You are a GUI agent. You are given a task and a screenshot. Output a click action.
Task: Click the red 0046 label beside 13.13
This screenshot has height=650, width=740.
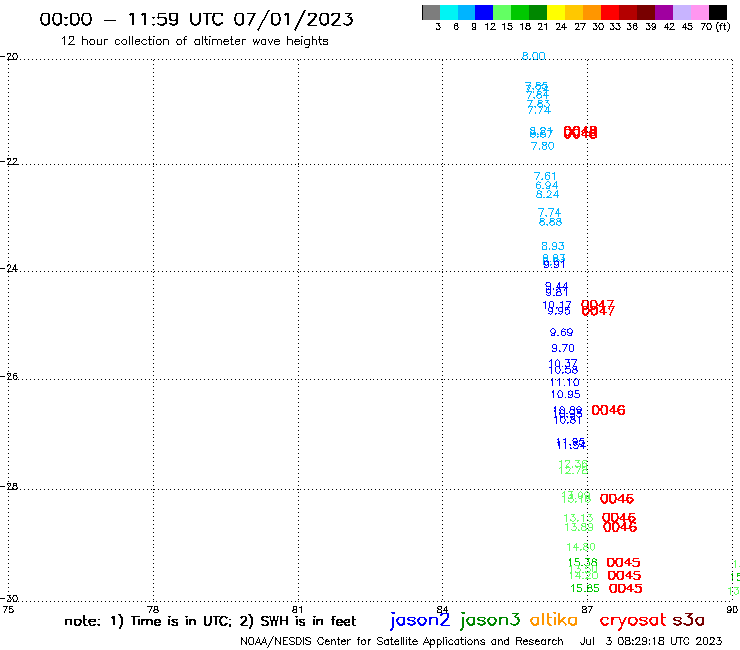[x=619, y=517]
